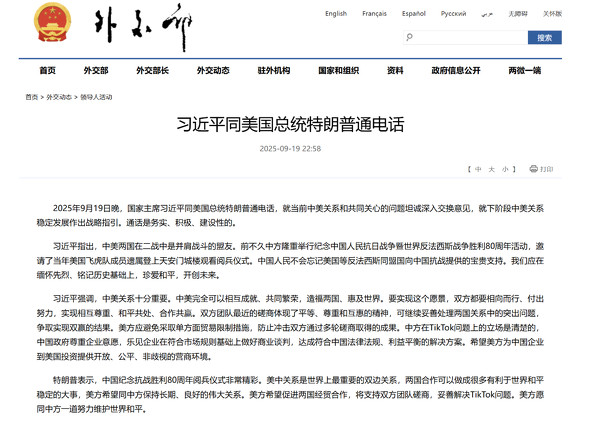This screenshot has height=427, width=590.
Task: Open the 驻外机构 nav menu item
Action: (274, 70)
